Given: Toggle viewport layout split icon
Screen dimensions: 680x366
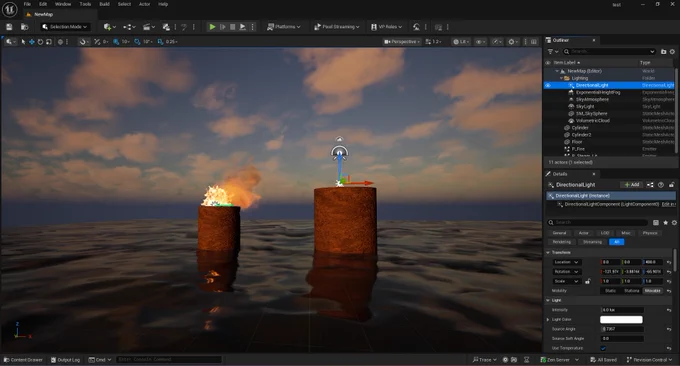Looking at the screenshot, I should 534,42.
